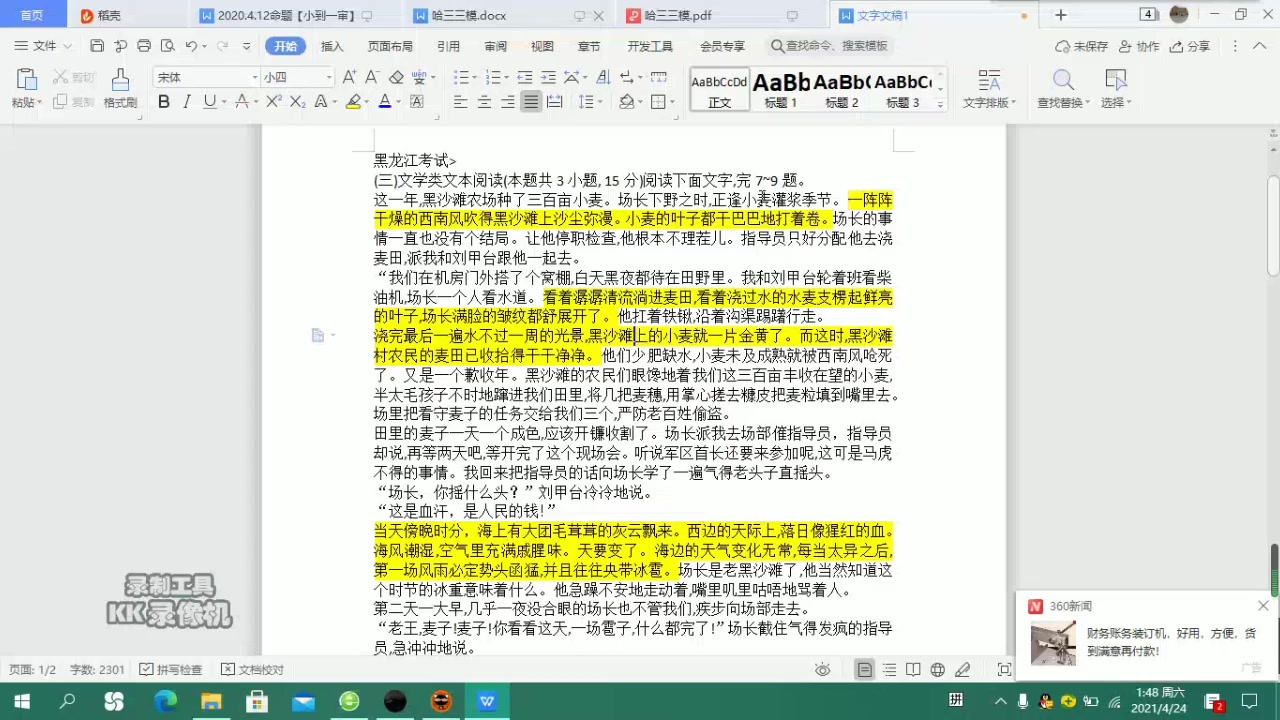This screenshot has height=720, width=1280.
Task: Toggle center text alignment
Action: coord(484,102)
